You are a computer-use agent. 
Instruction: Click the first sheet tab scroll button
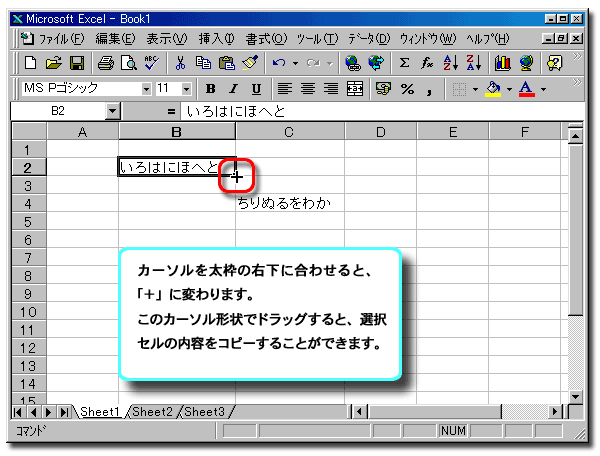tap(18, 412)
